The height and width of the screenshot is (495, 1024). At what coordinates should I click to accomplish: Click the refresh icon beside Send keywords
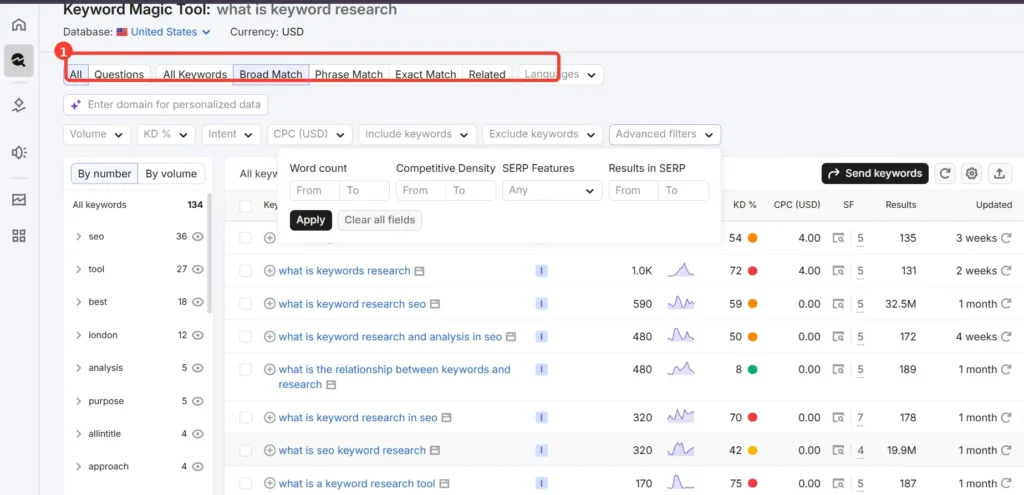coord(944,173)
